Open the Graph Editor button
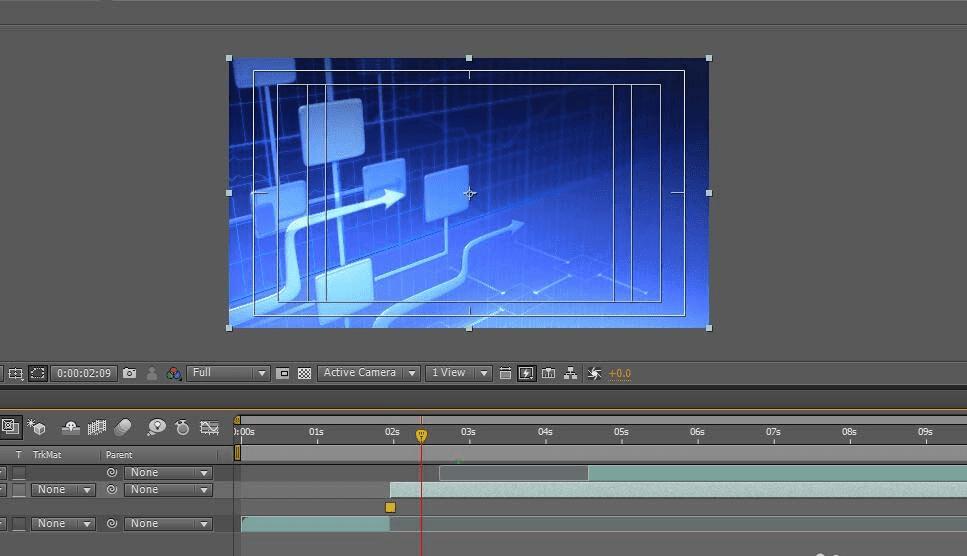967x556 pixels. tap(209, 428)
